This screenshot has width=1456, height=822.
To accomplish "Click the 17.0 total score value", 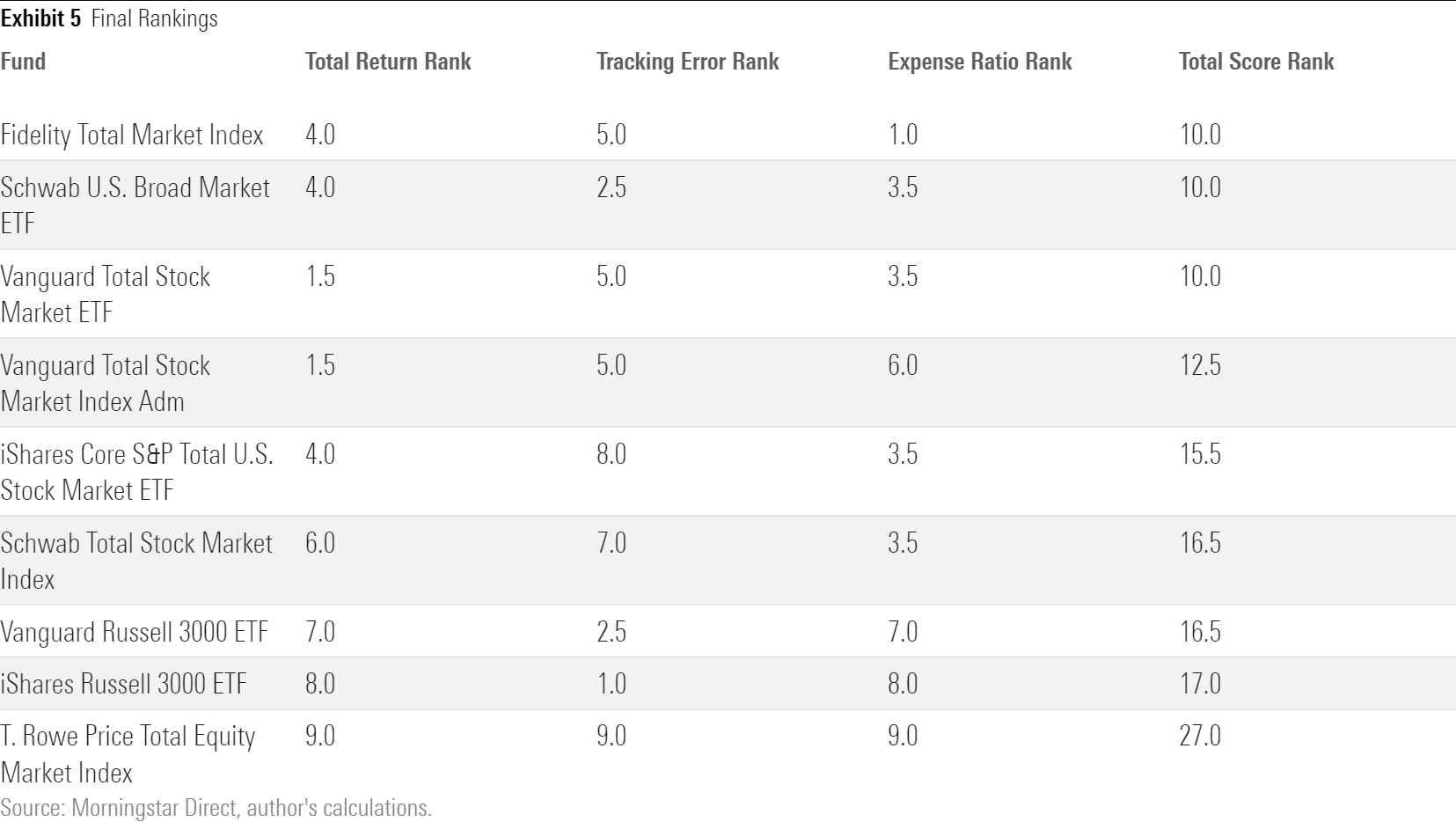I will 1200,684.
